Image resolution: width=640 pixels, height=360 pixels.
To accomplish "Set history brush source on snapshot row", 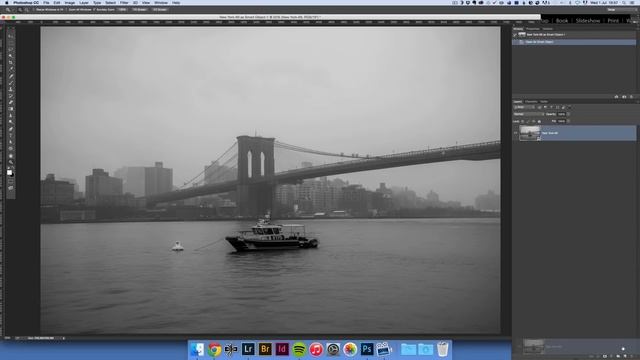I will pyautogui.click(x=515, y=35).
